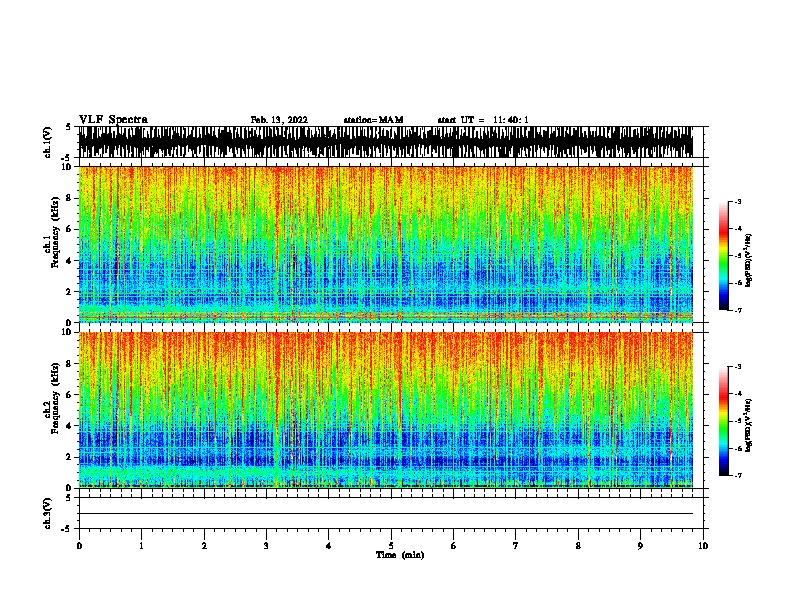Click x-axis time tick label '7'

click(x=516, y=546)
